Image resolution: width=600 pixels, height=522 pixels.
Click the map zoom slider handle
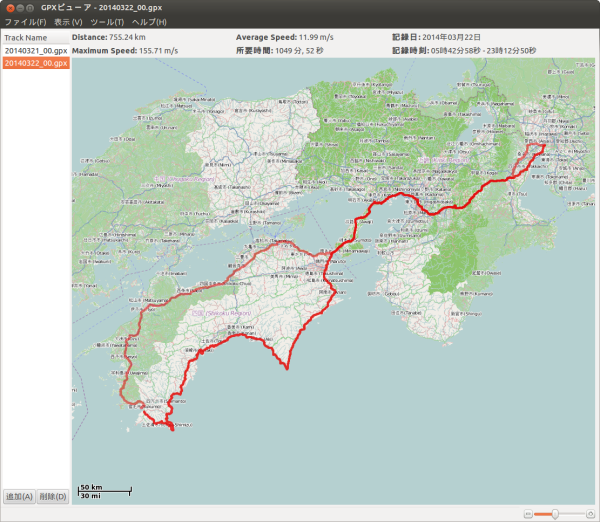coord(554,513)
